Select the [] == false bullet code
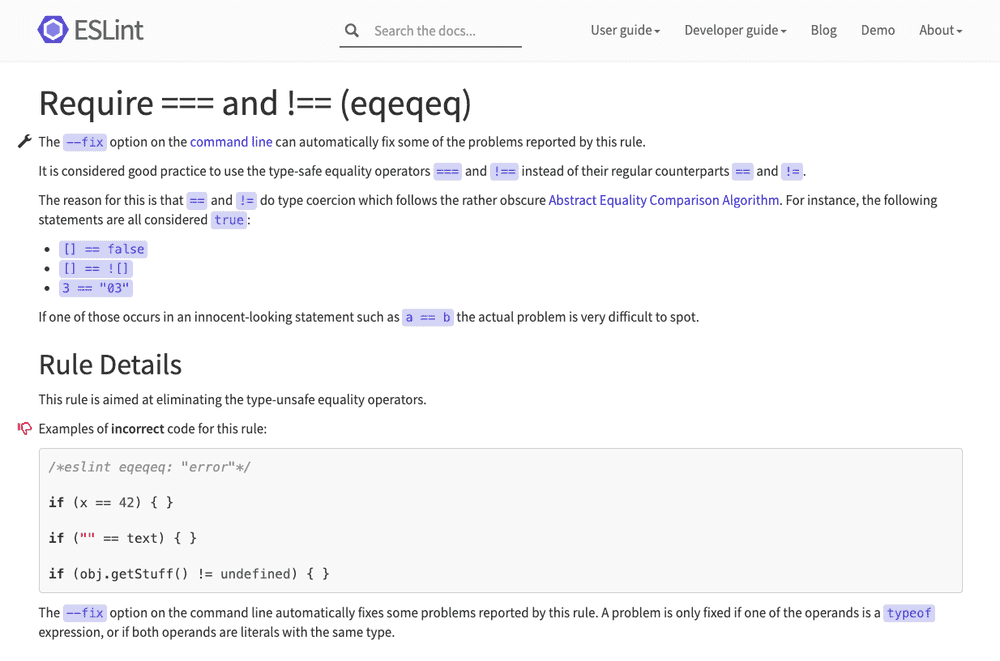This screenshot has height=661, width=1000. click(103, 248)
